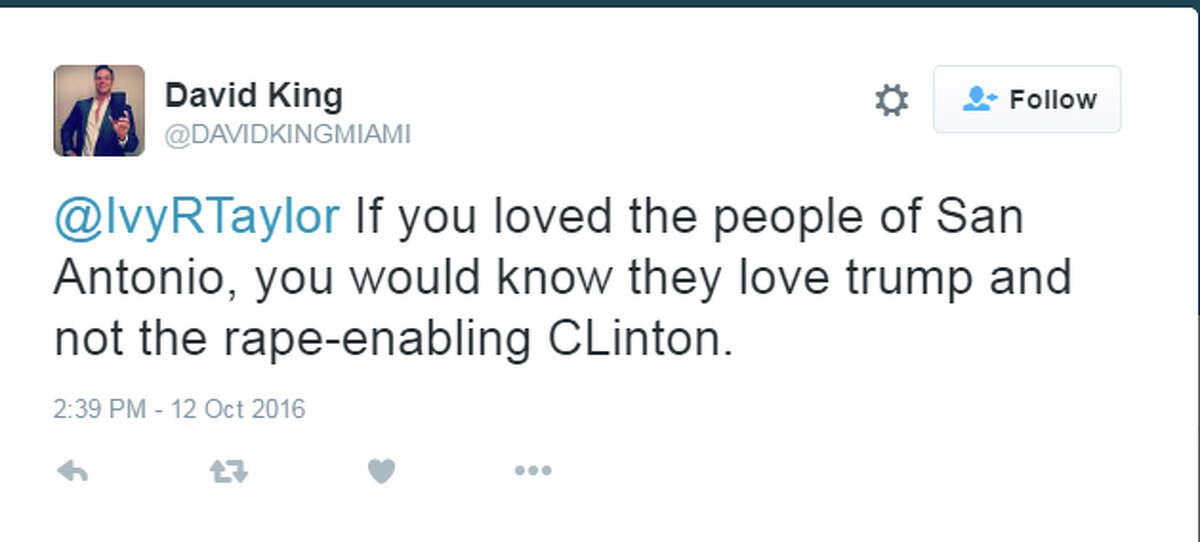Retweet David King's tweet
The height and width of the screenshot is (542, 1200).
click(228, 471)
